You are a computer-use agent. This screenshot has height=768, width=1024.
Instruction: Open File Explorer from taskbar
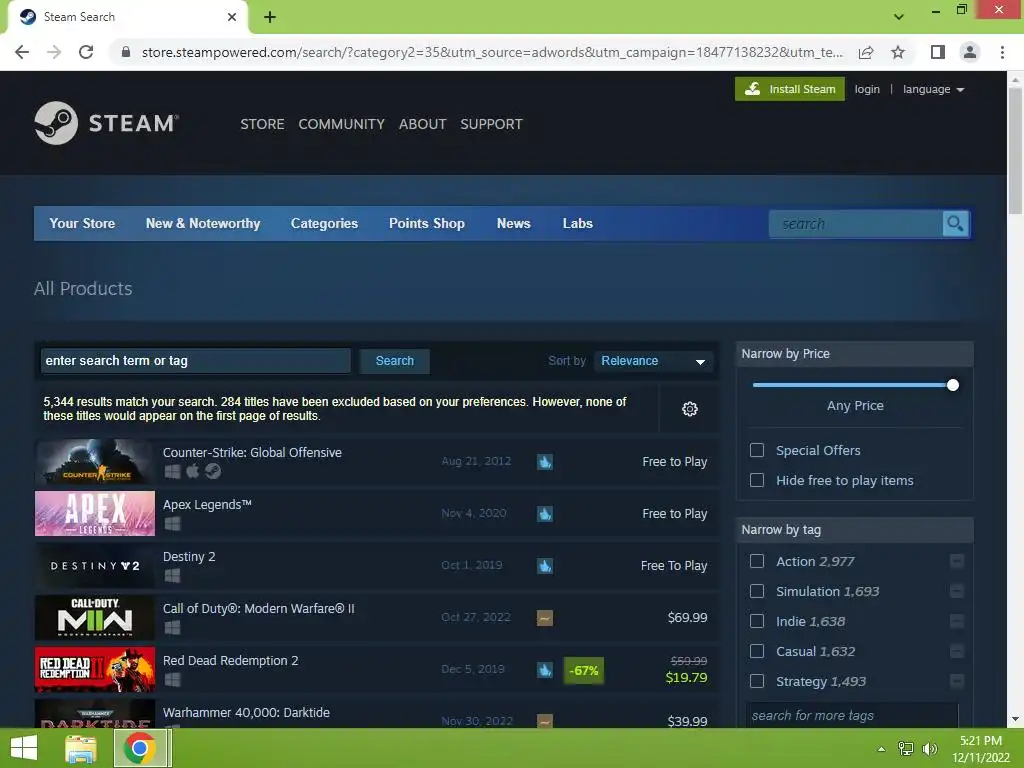point(81,748)
